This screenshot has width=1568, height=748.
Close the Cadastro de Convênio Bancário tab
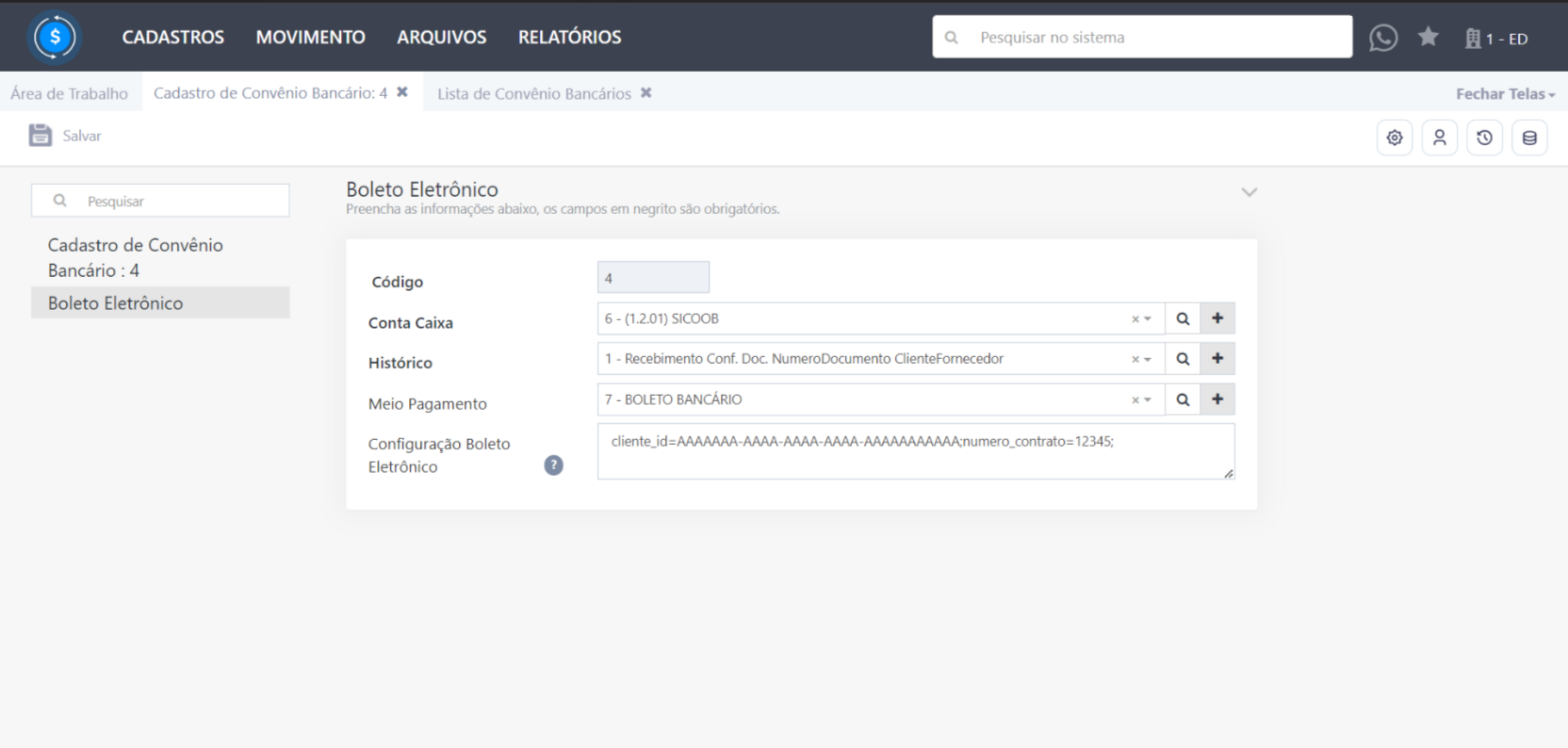[x=402, y=92]
